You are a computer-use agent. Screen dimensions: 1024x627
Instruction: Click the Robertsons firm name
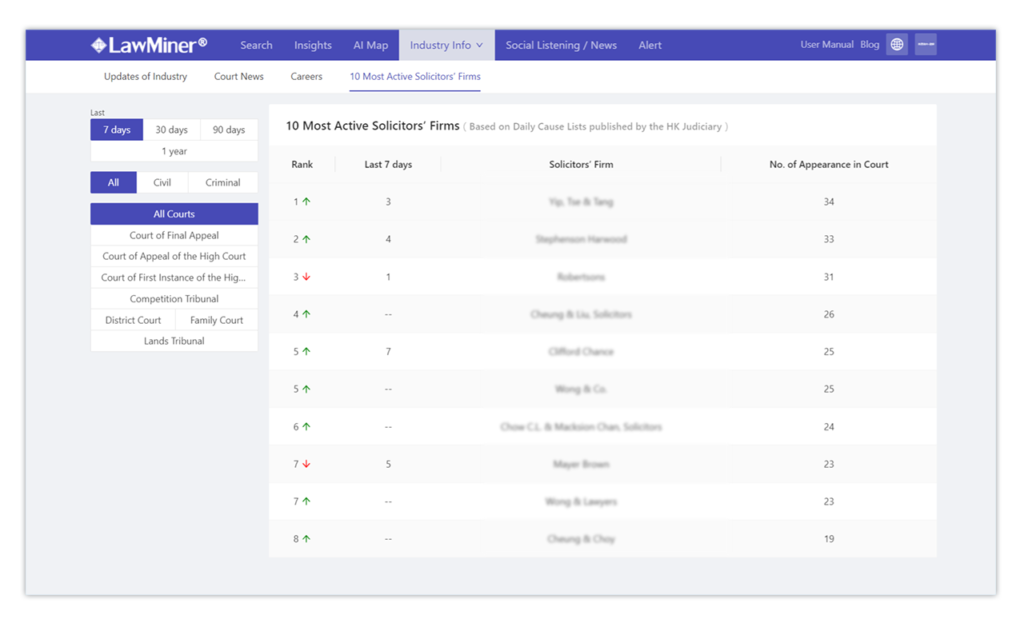581,277
